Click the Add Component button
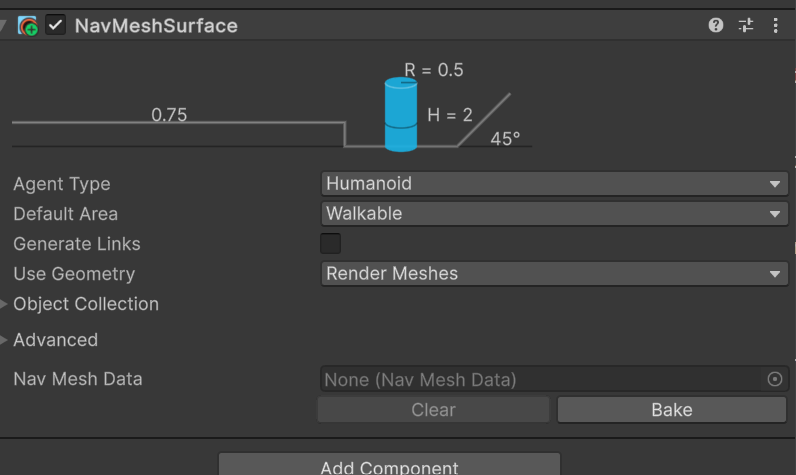 [x=389, y=466]
